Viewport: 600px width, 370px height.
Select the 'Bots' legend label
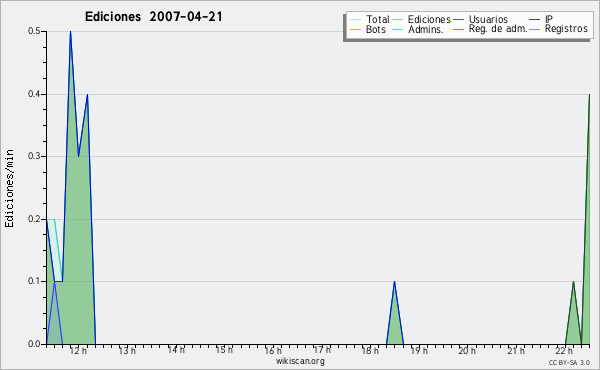pyautogui.click(x=376, y=29)
